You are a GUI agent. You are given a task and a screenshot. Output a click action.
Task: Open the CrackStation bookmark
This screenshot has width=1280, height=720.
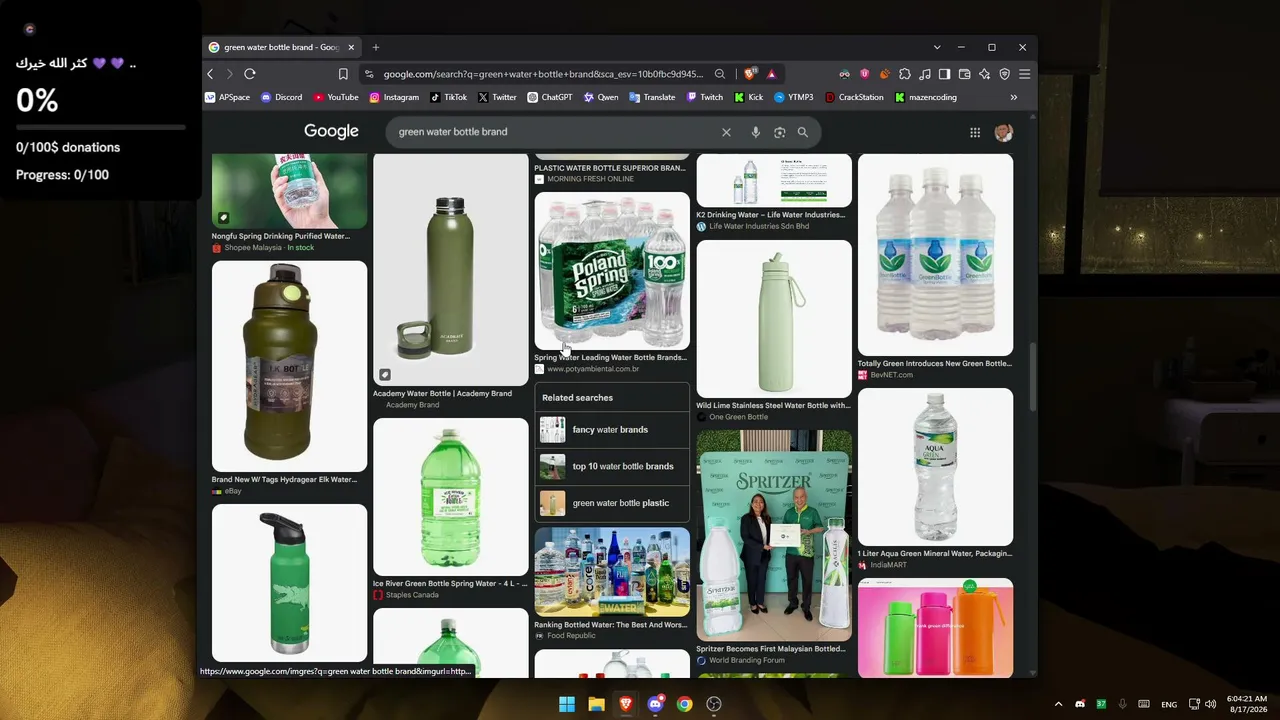point(855,97)
